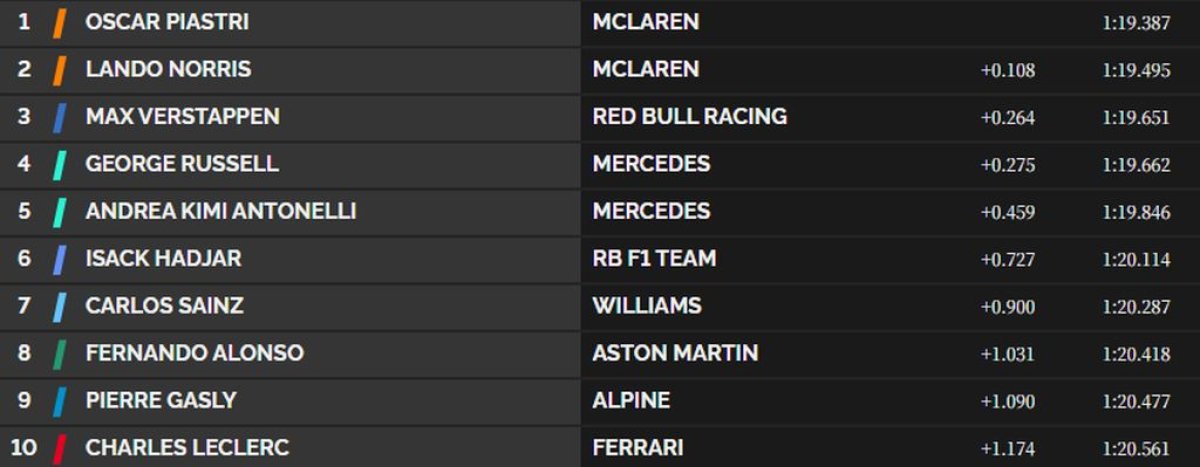Click the RB F1 Team label

coord(654,259)
